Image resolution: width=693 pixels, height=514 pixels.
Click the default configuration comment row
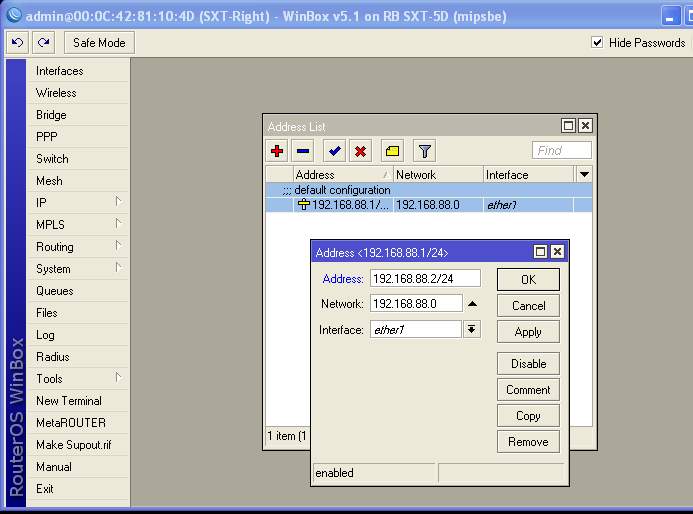429,190
